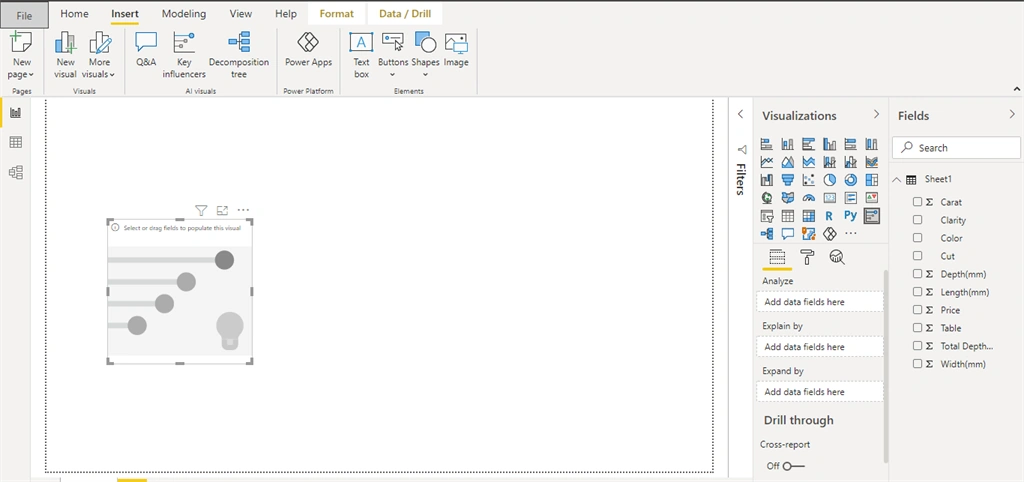The image size is (1024, 482).
Task: Select the KPI visualization icon
Action: pyautogui.click(x=871, y=197)
